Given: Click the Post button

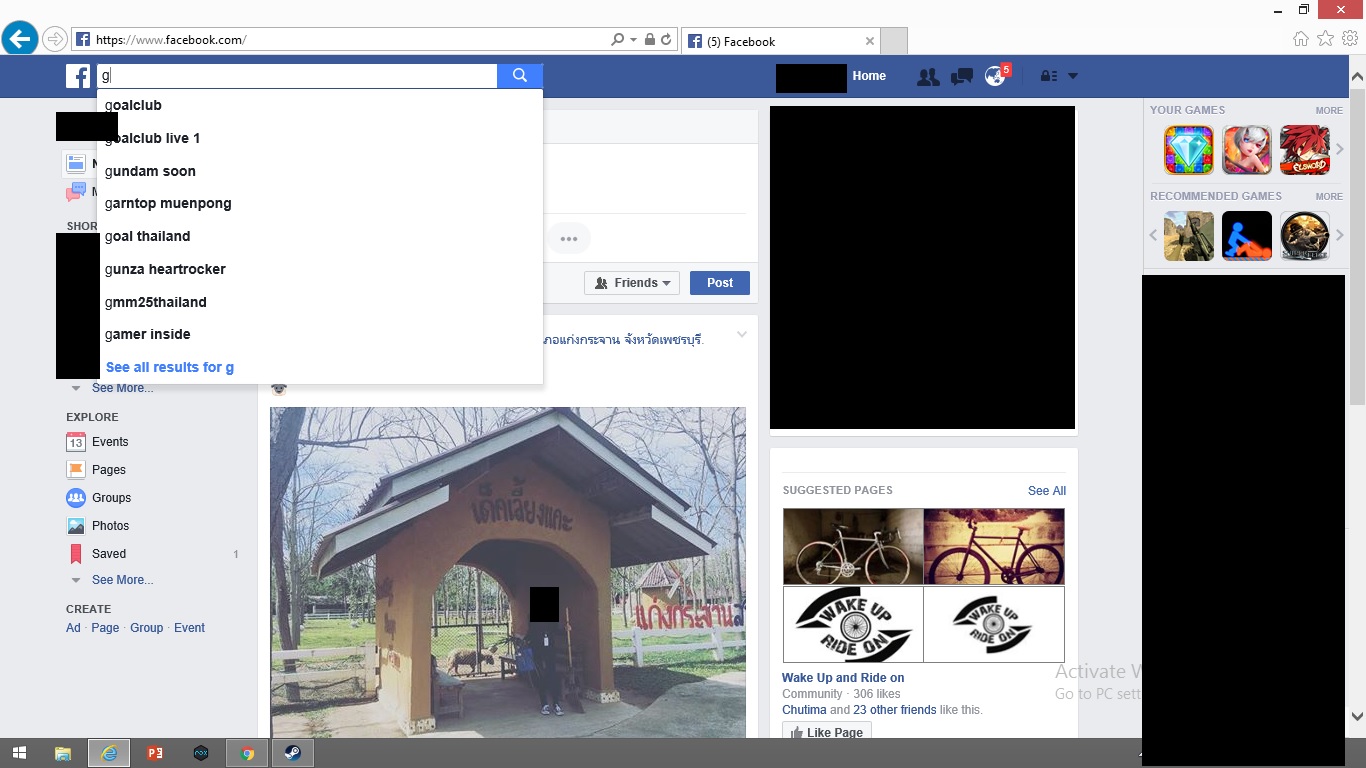Looking at the screenshot, I should click(x=720, y=283).
